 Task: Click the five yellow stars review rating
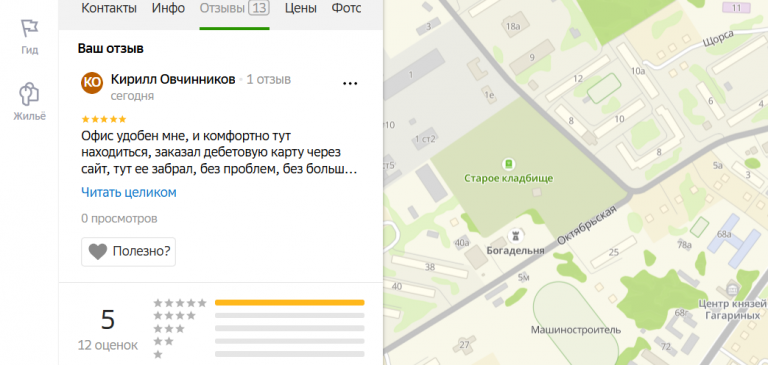[x=104, y=119]
